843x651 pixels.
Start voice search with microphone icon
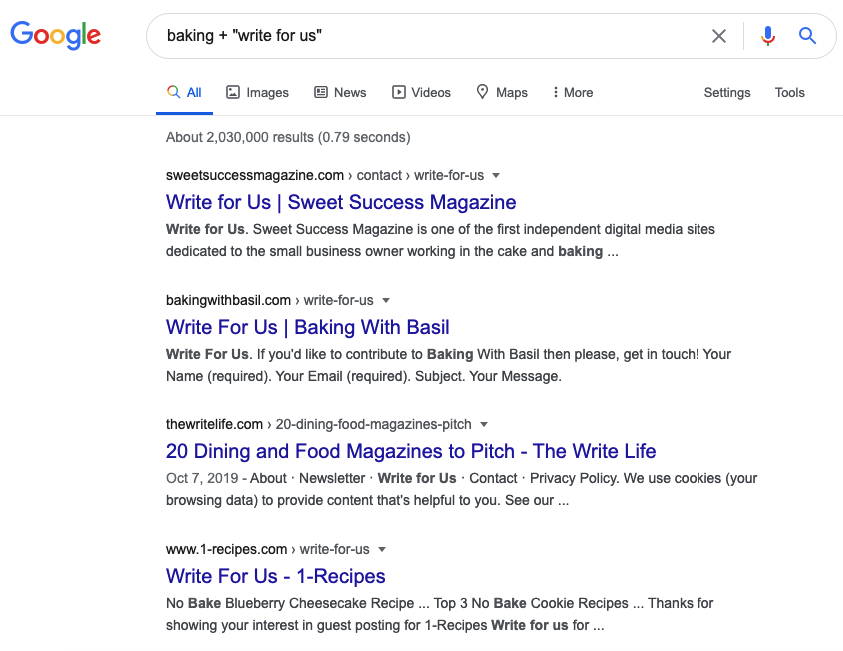(768, 36)
